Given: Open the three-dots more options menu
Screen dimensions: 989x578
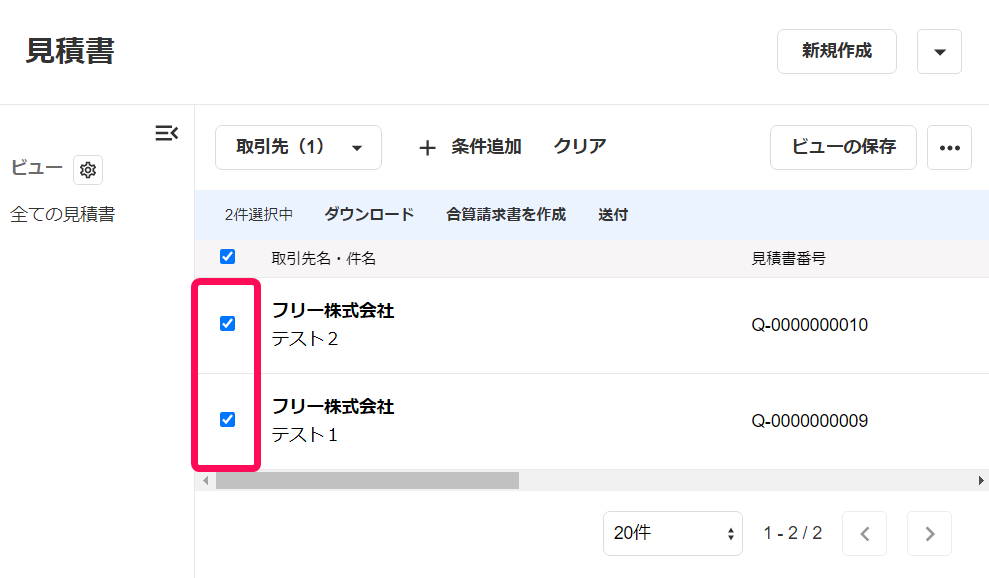Looking at the screenshot, I should 949,148.
